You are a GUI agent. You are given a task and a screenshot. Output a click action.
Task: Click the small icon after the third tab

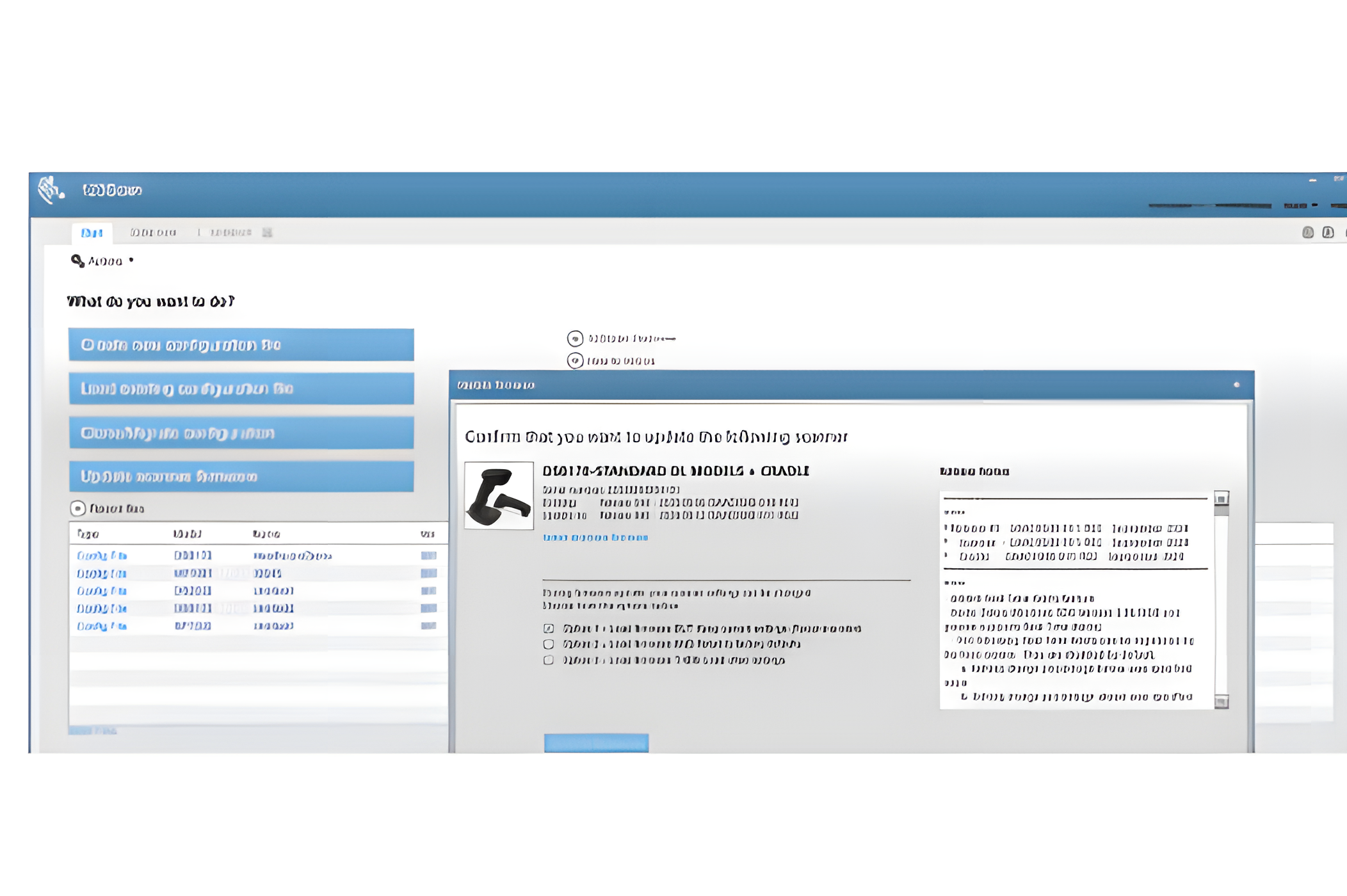268,232
